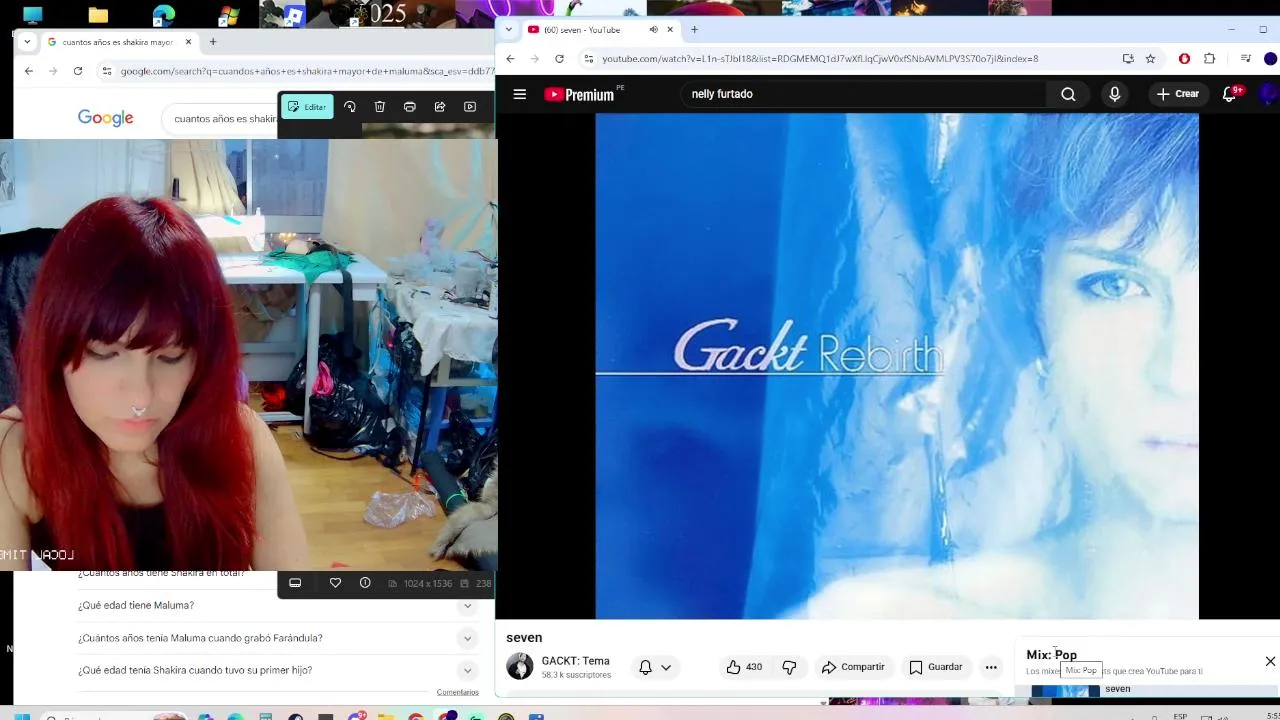View site information icon in YouTube address bar
This screenshot has width=1280, height=720.
click(x=588, y=59)
